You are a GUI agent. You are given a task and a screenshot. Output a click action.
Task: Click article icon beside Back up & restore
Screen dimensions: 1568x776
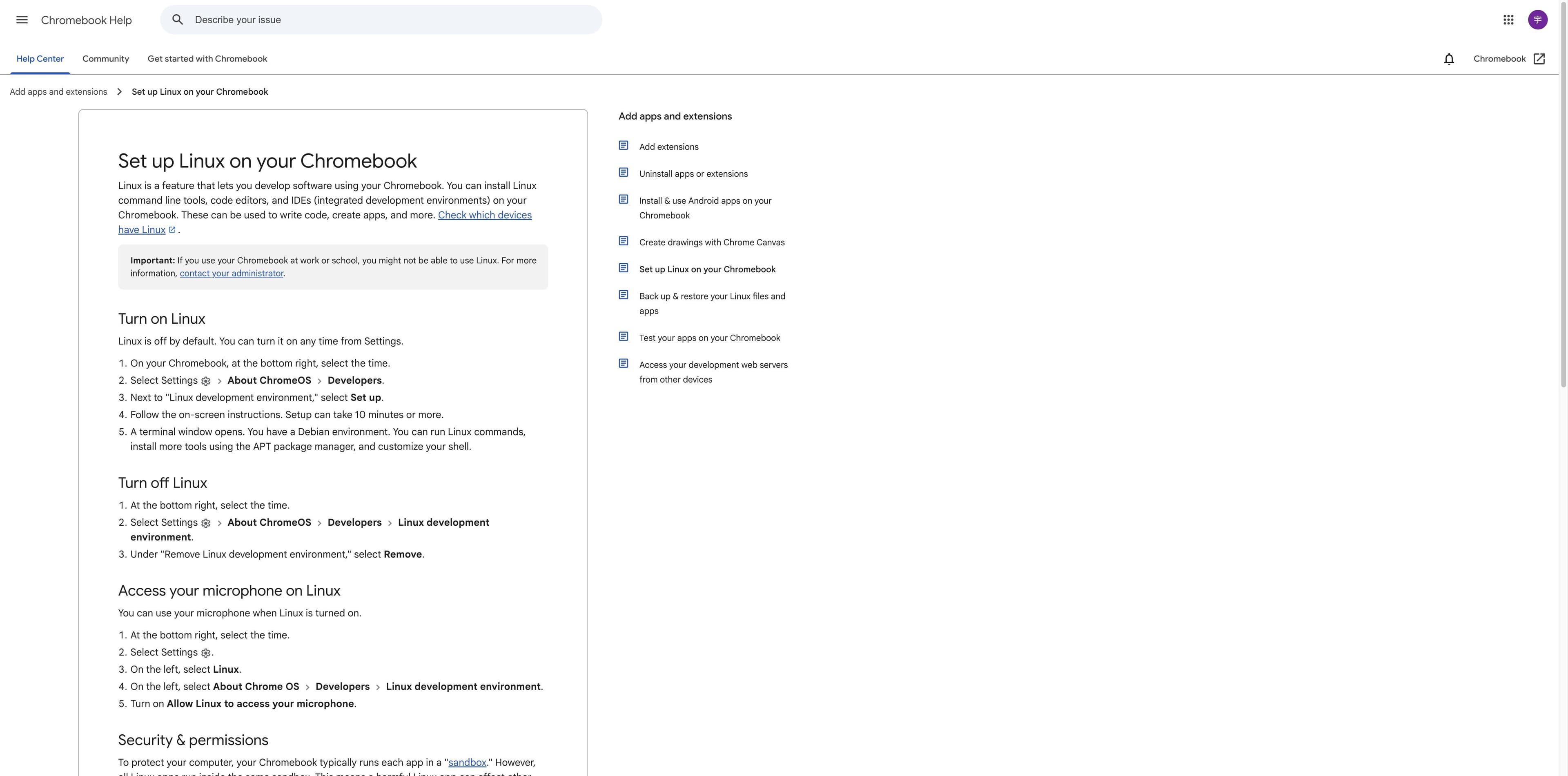(623, 295)
